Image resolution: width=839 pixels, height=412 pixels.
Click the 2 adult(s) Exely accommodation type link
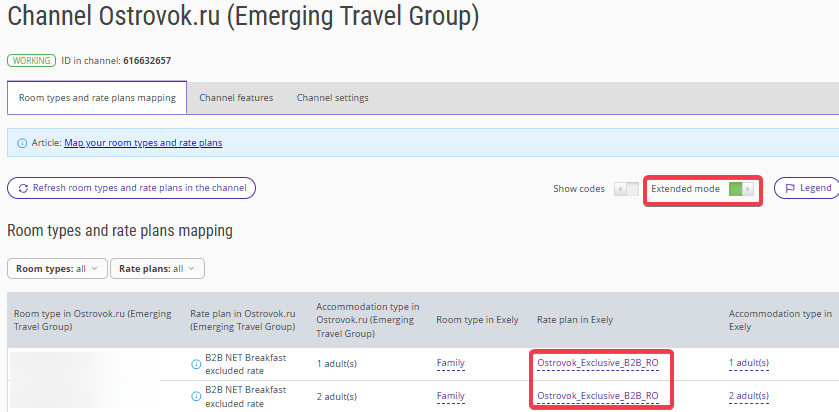point(749,396)
